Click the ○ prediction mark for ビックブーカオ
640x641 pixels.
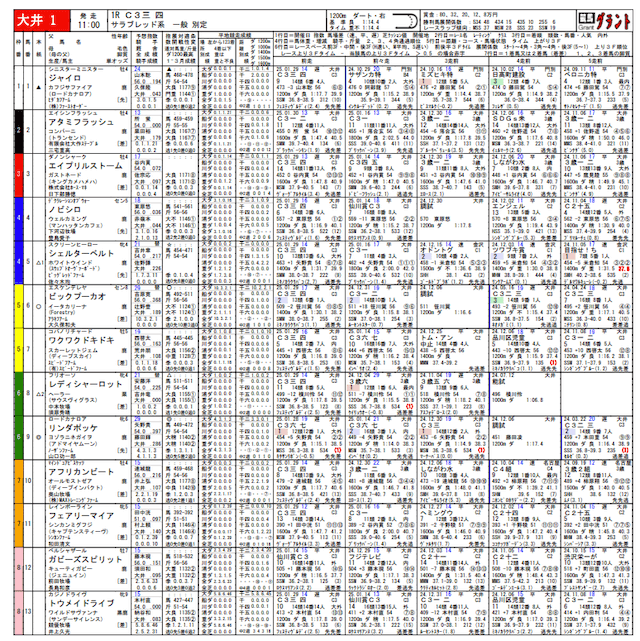tap(39, 306)
